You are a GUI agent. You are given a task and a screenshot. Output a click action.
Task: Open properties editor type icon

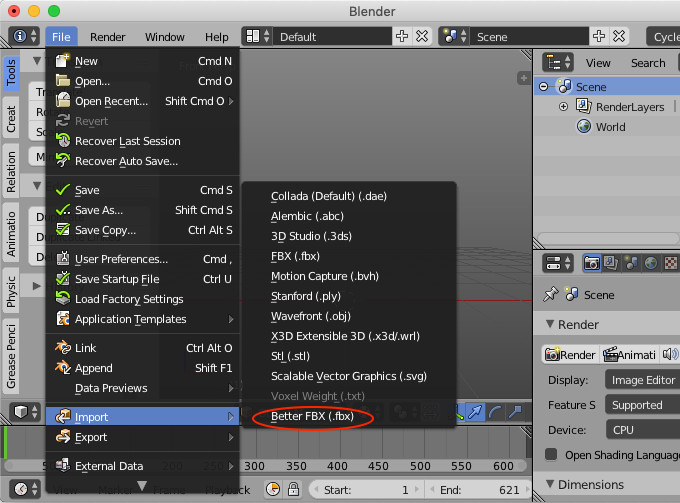558,263
